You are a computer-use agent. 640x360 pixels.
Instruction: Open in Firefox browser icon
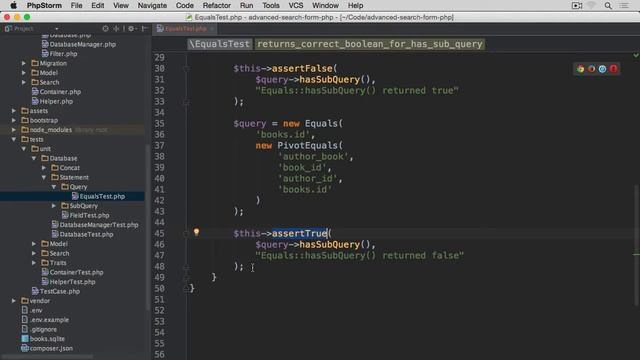(x=591, y=69)
